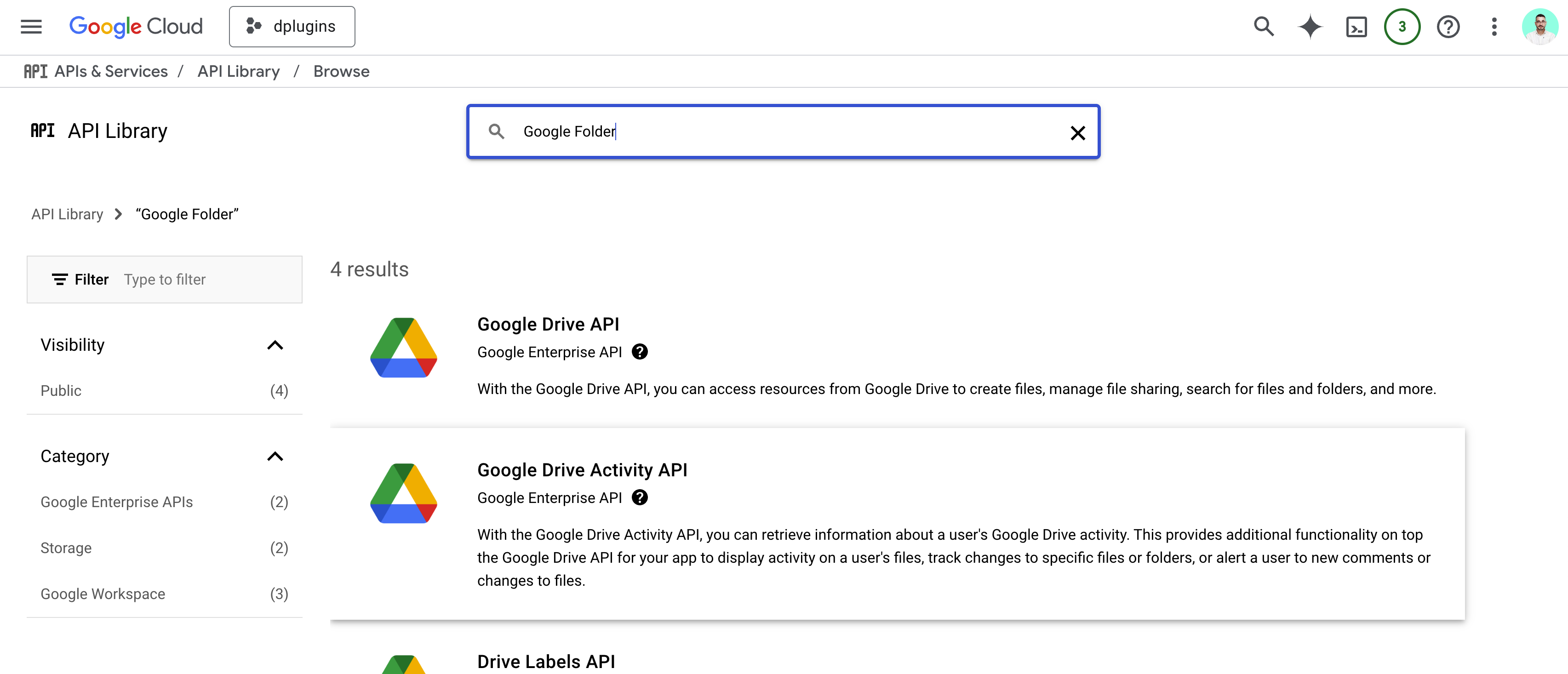This screenshot has height=674, width=1568.
Task: Click the APIs & Services breadcrumb
Action: click(111, 71)
